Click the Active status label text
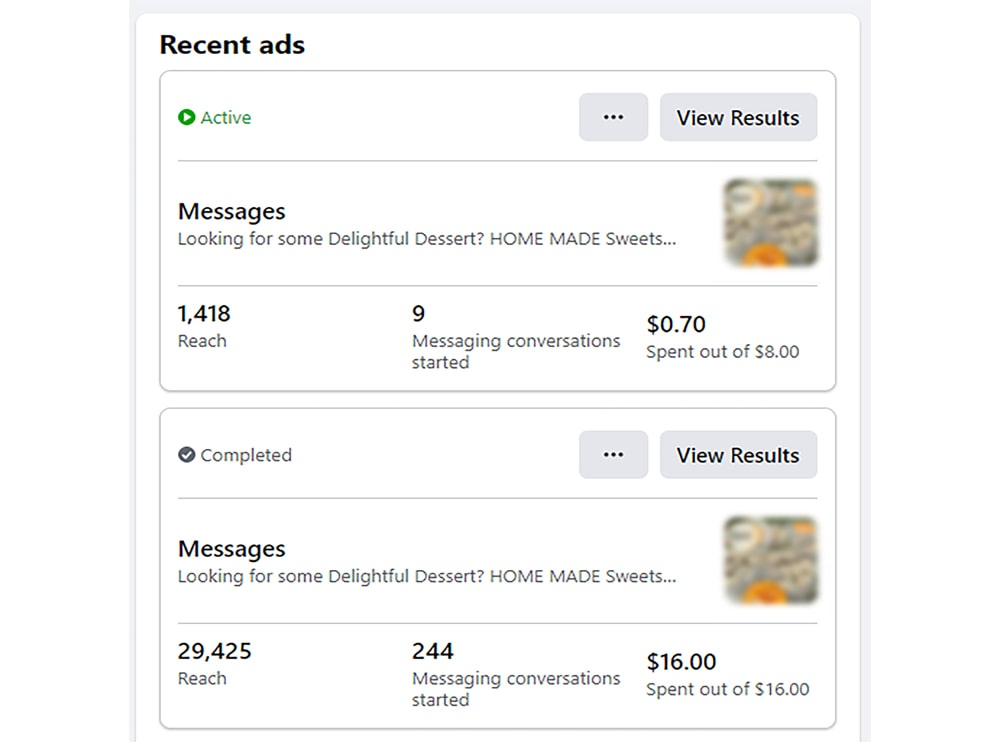 pyautogui.click(x=226, y=117)
